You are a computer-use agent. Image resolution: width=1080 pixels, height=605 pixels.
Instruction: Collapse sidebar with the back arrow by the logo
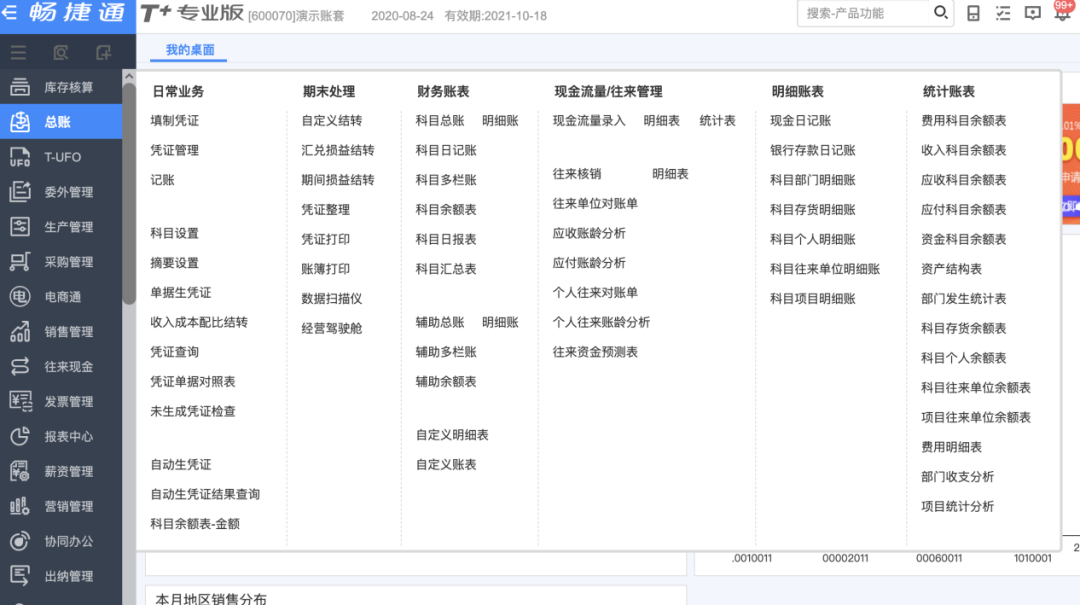tap(10, 13)
